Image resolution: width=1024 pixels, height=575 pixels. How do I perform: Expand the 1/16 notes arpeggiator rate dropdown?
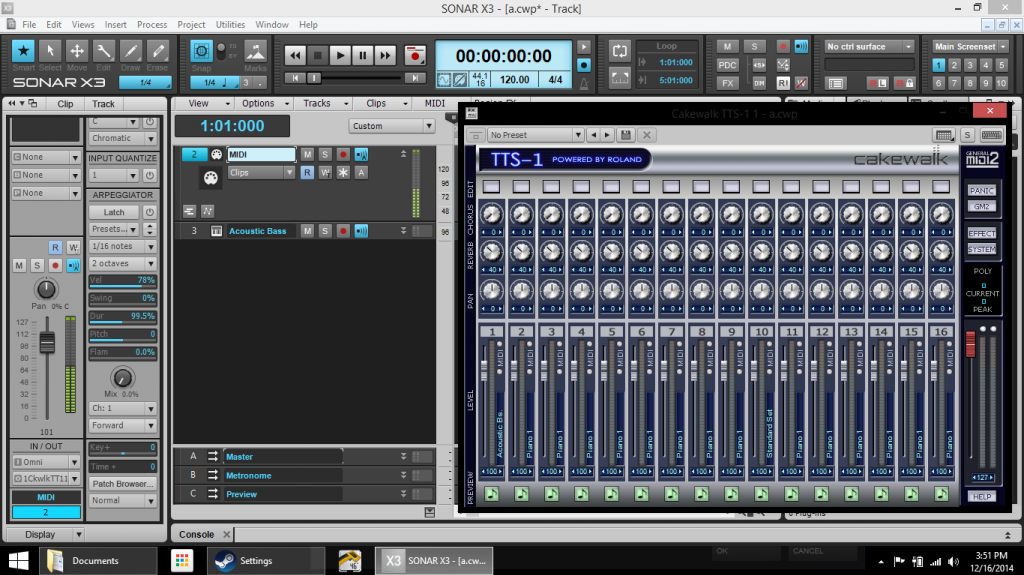click(x=122, y=246)
